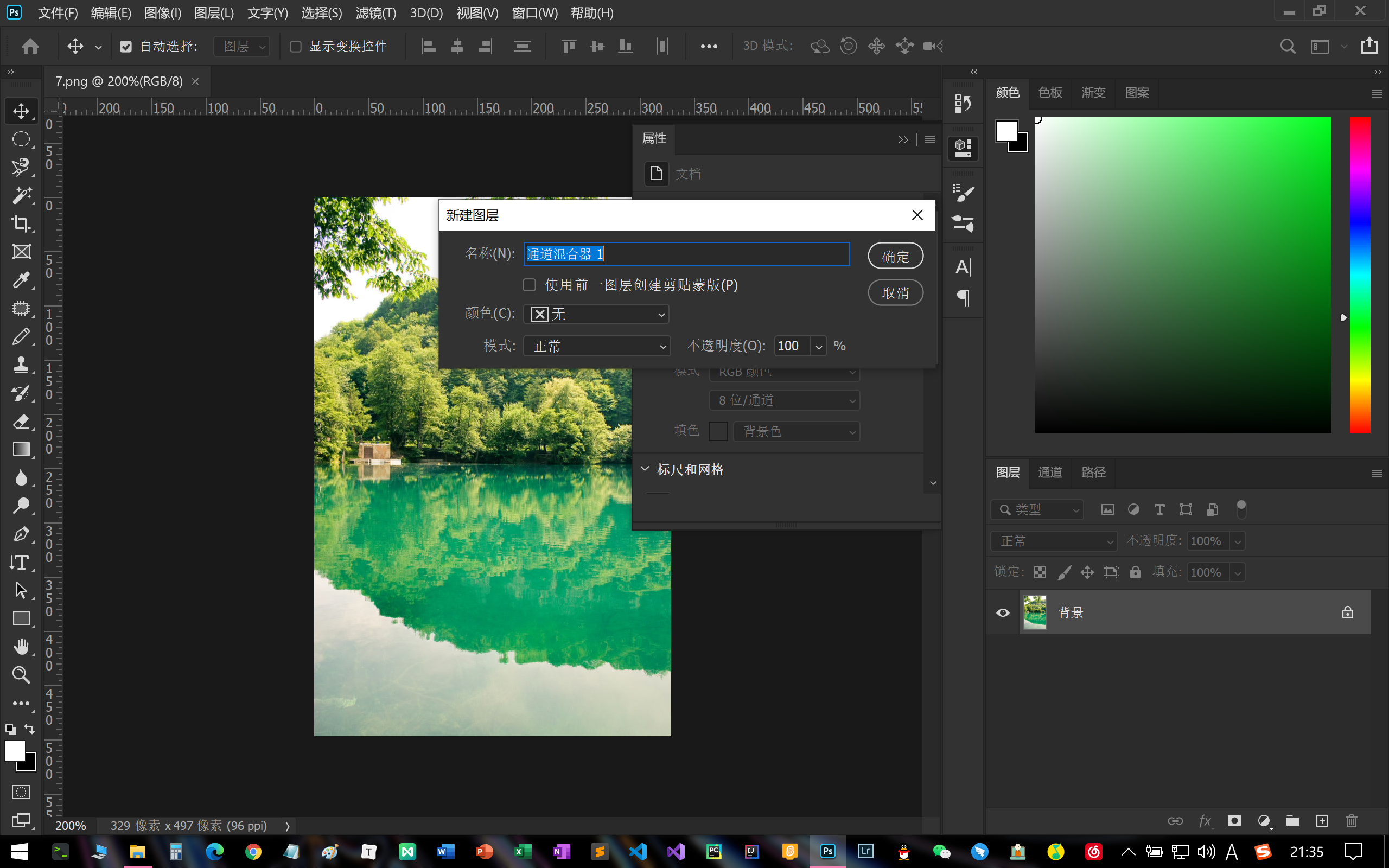Open the search icon in options bar
The image size is (1389, 868).
point(1288,46)
